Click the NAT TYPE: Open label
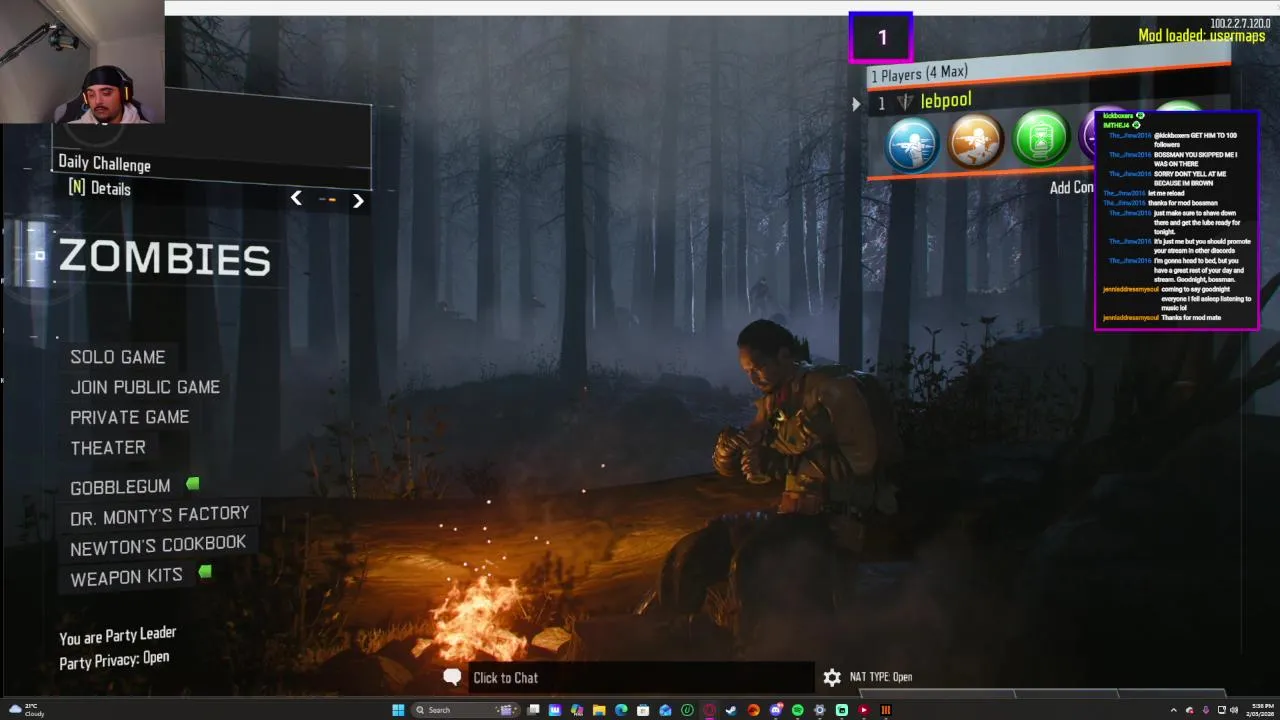1280x720 pixels. tap(881, 677)
